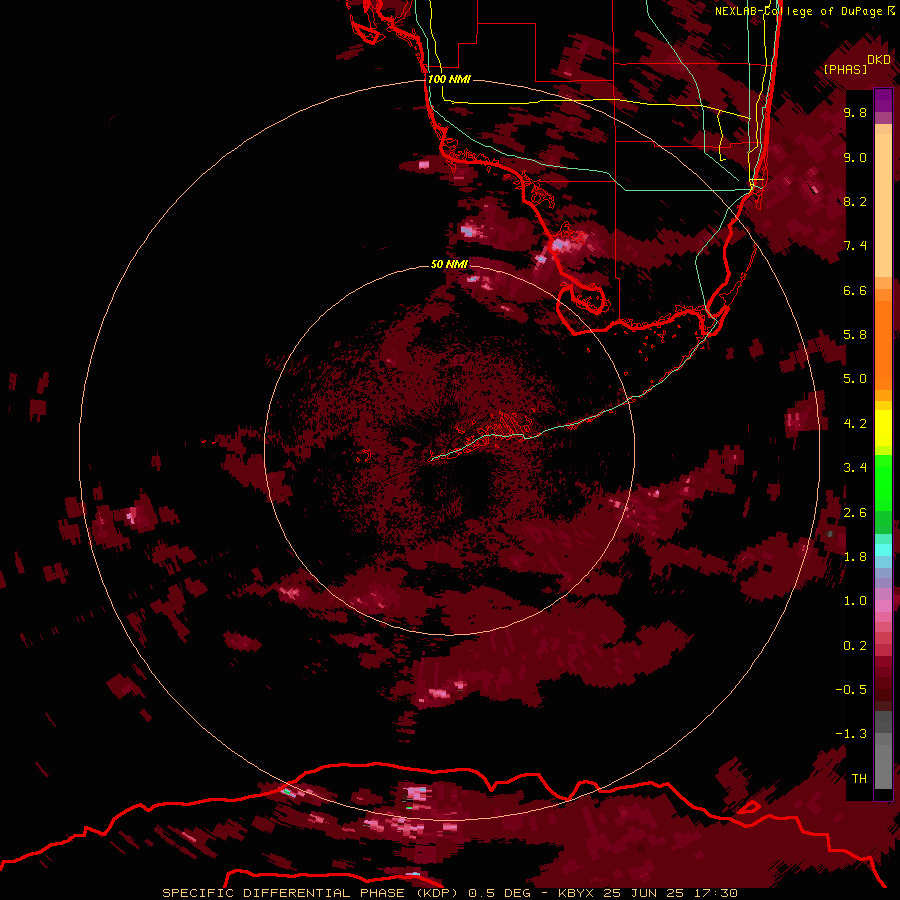Viewport: 900px width, 900px height.
Task: Click the "50 NMI" range ring label
Action: click(x=449, y=264)
